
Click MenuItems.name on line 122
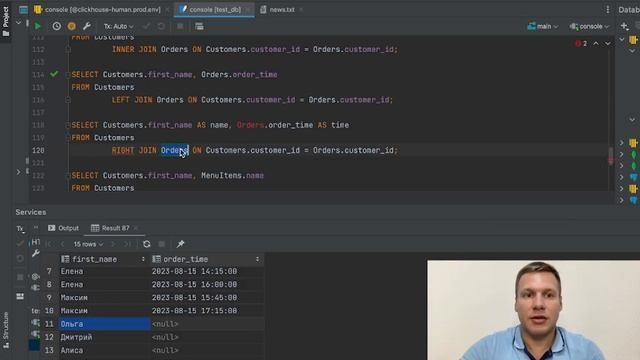click(x=232, y=176)
